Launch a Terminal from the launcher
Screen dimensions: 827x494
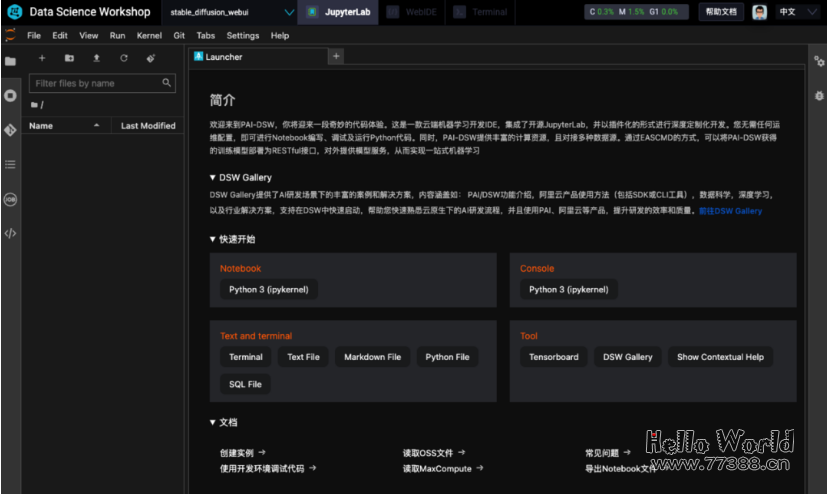[x=246, y=357]
